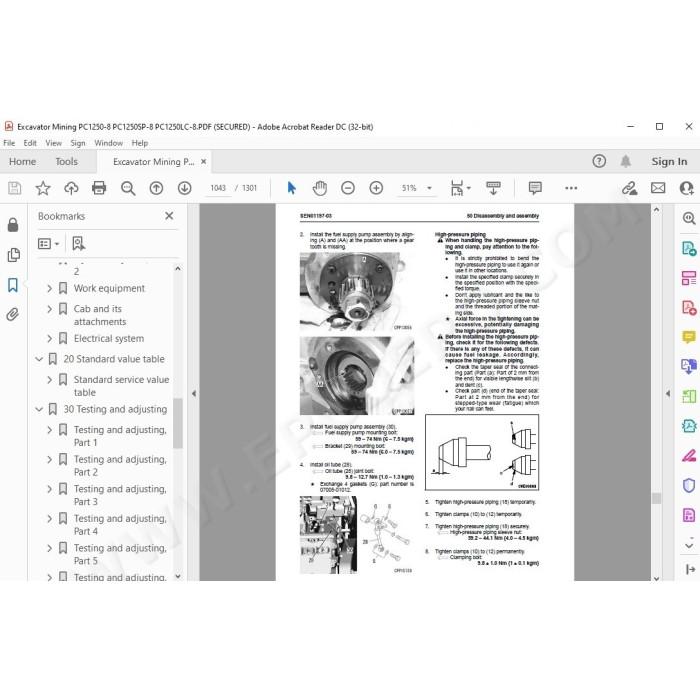Viewport: 700px width, 700px height.
Task: Collapse the 20 Standard value table bookmark
Action: click(39, 359)
